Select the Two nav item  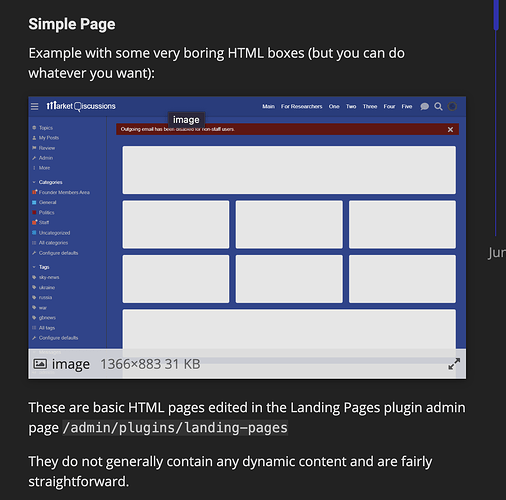(351, 106)
